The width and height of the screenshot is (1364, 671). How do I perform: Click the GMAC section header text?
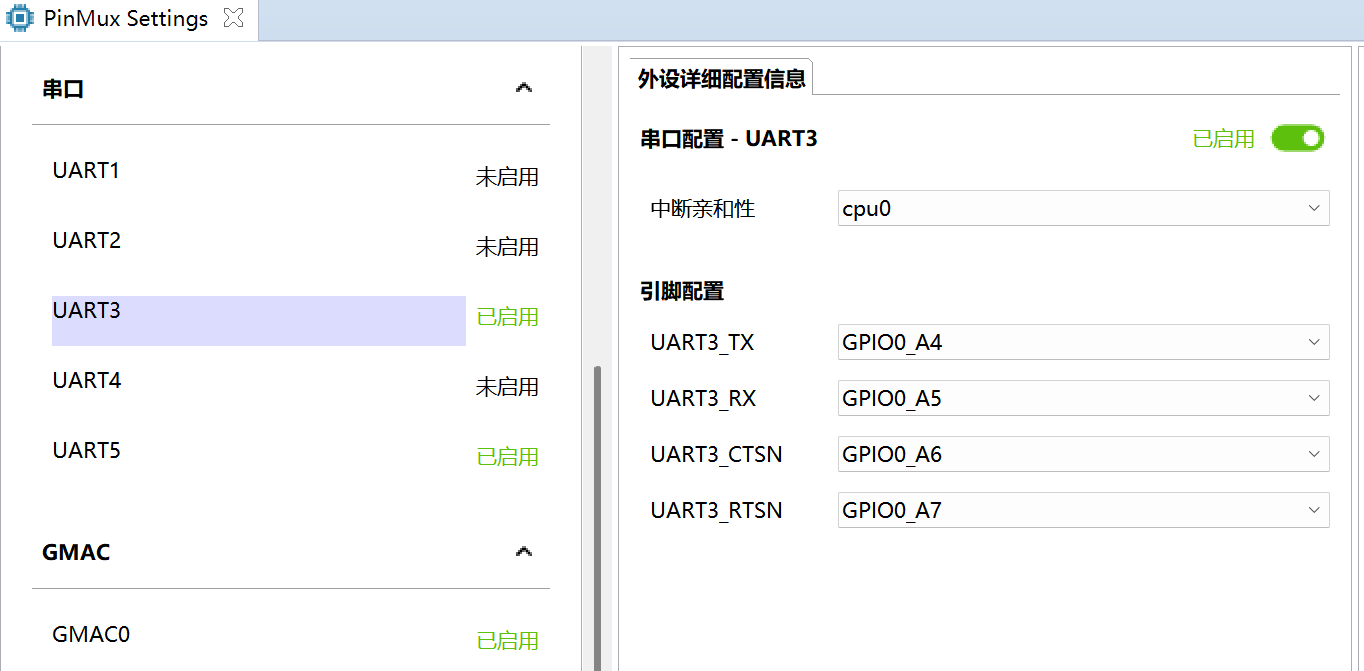point(76,552)
